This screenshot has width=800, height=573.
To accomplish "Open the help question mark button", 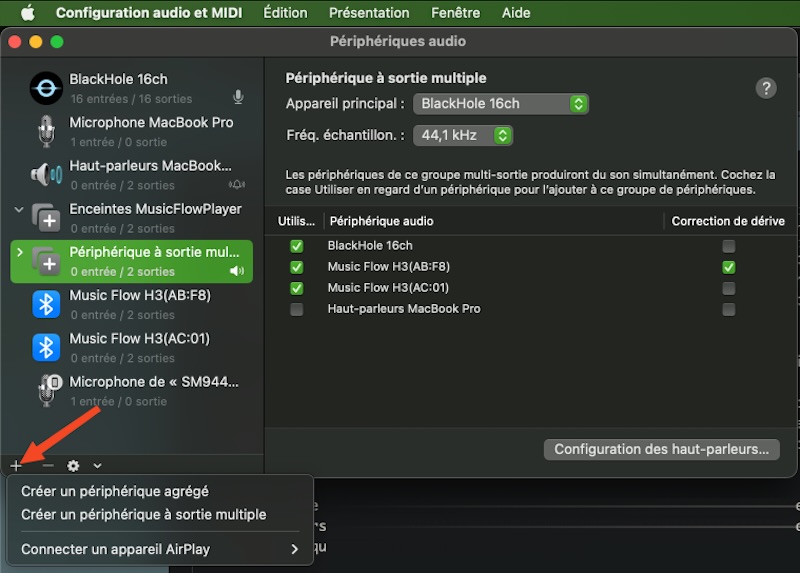I will pyautogui.click(x=766, y=88).
